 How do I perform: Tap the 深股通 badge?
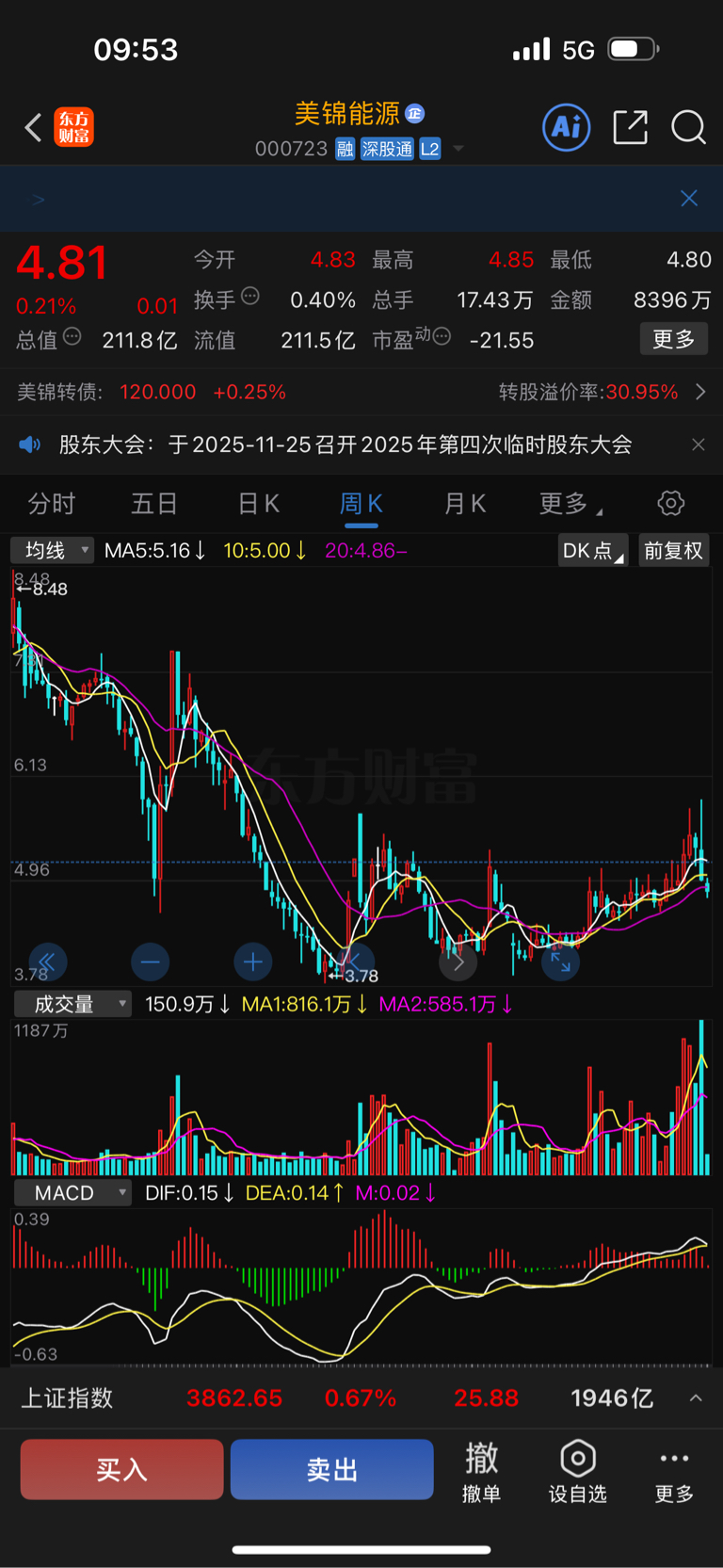387,149
